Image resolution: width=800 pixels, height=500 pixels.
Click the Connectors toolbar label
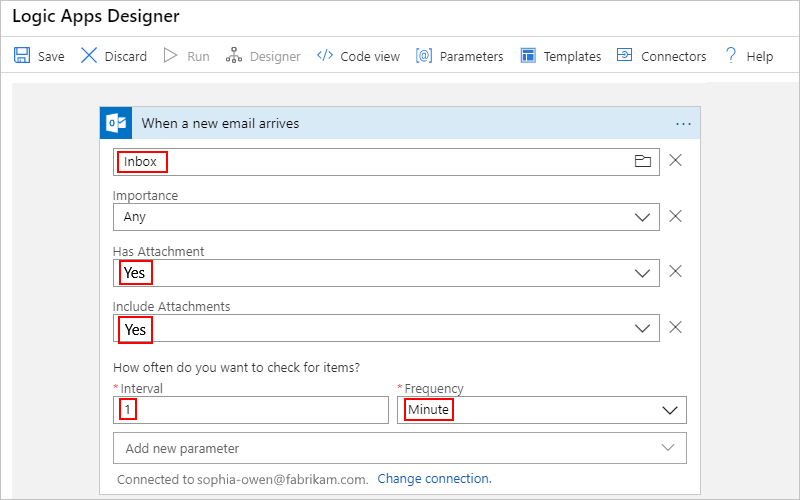tap(673, 56)
